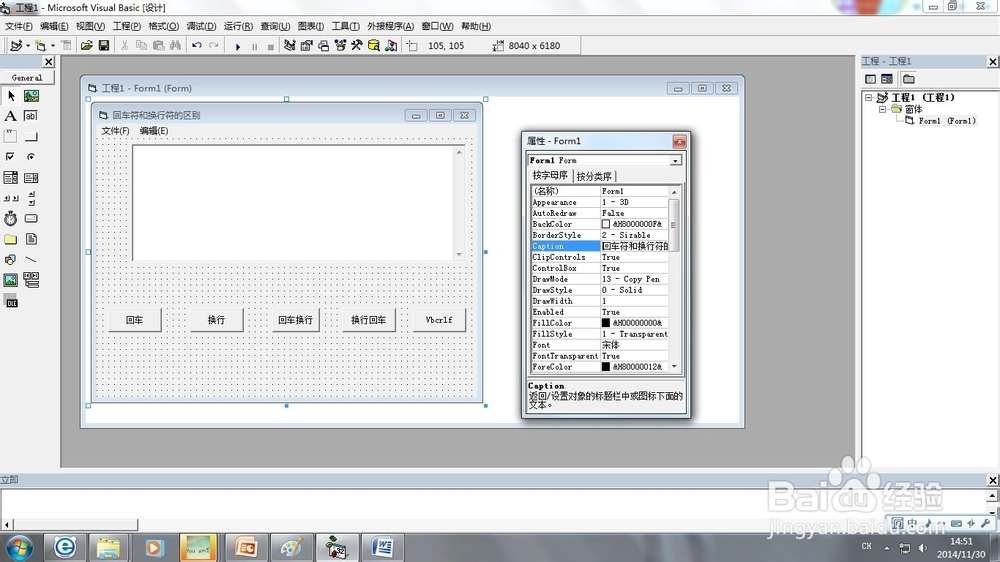Select the Line control tool
Screen dimensions: 1000x562
pos(31,259)
